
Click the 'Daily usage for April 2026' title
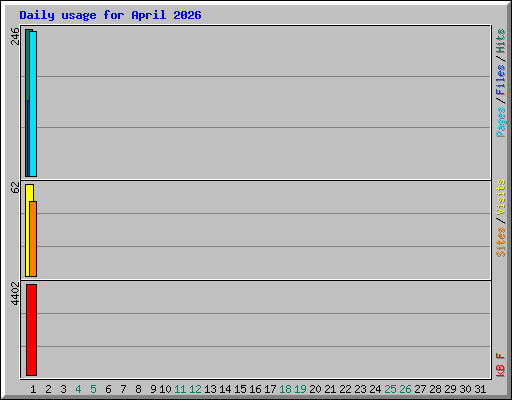coord(110,15)
